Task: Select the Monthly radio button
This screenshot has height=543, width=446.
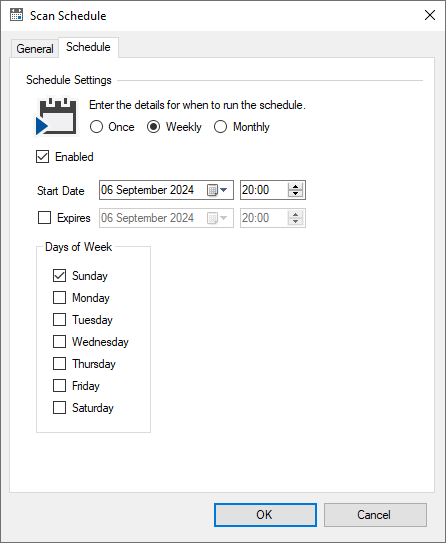Action: pos(220,127)
